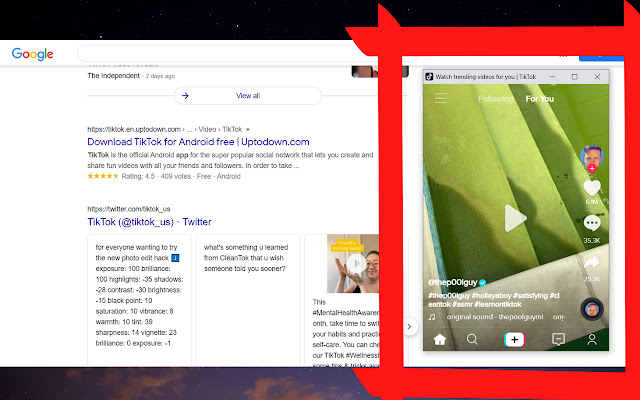This screenshot has height=400, width=640.
Task: Switch to the For You tab
Action: point(540,99)
